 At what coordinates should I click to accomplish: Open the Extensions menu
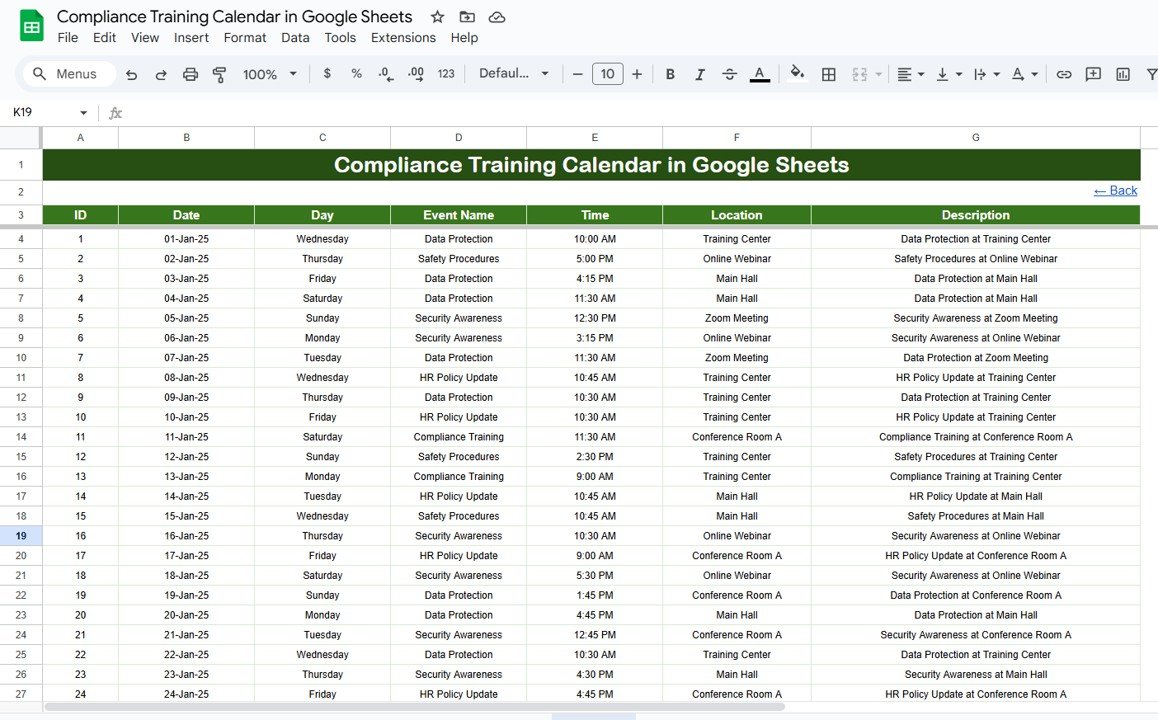click(403, 38)
